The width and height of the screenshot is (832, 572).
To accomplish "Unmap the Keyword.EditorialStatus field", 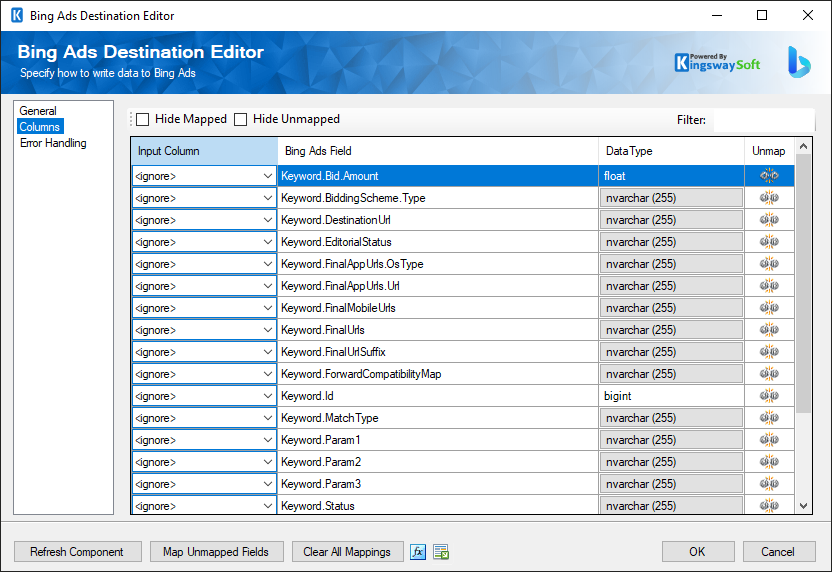I will pos(769,242).
